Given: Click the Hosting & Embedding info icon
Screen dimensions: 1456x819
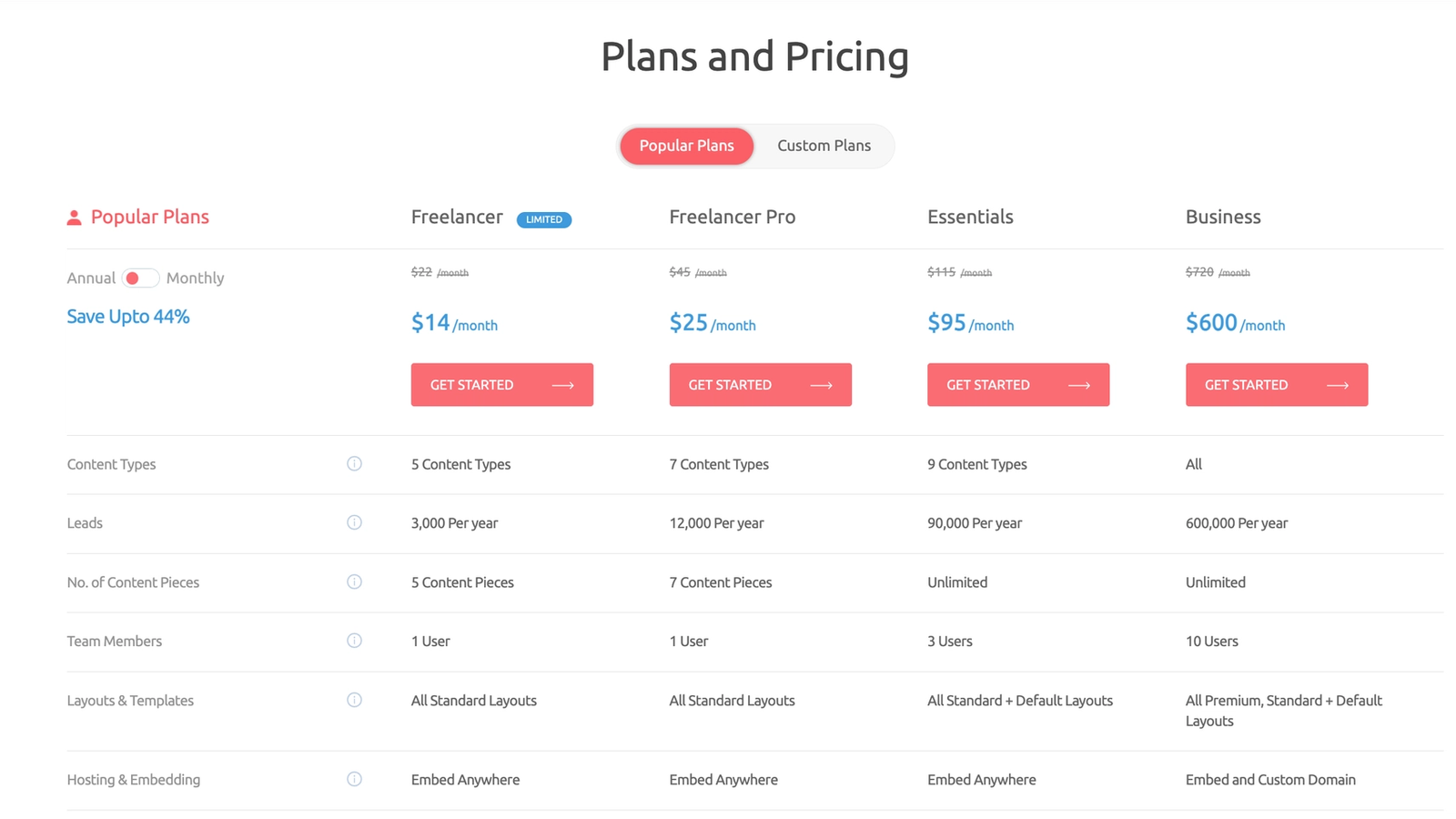Looking at the screenshot, I should click(354, 779).
